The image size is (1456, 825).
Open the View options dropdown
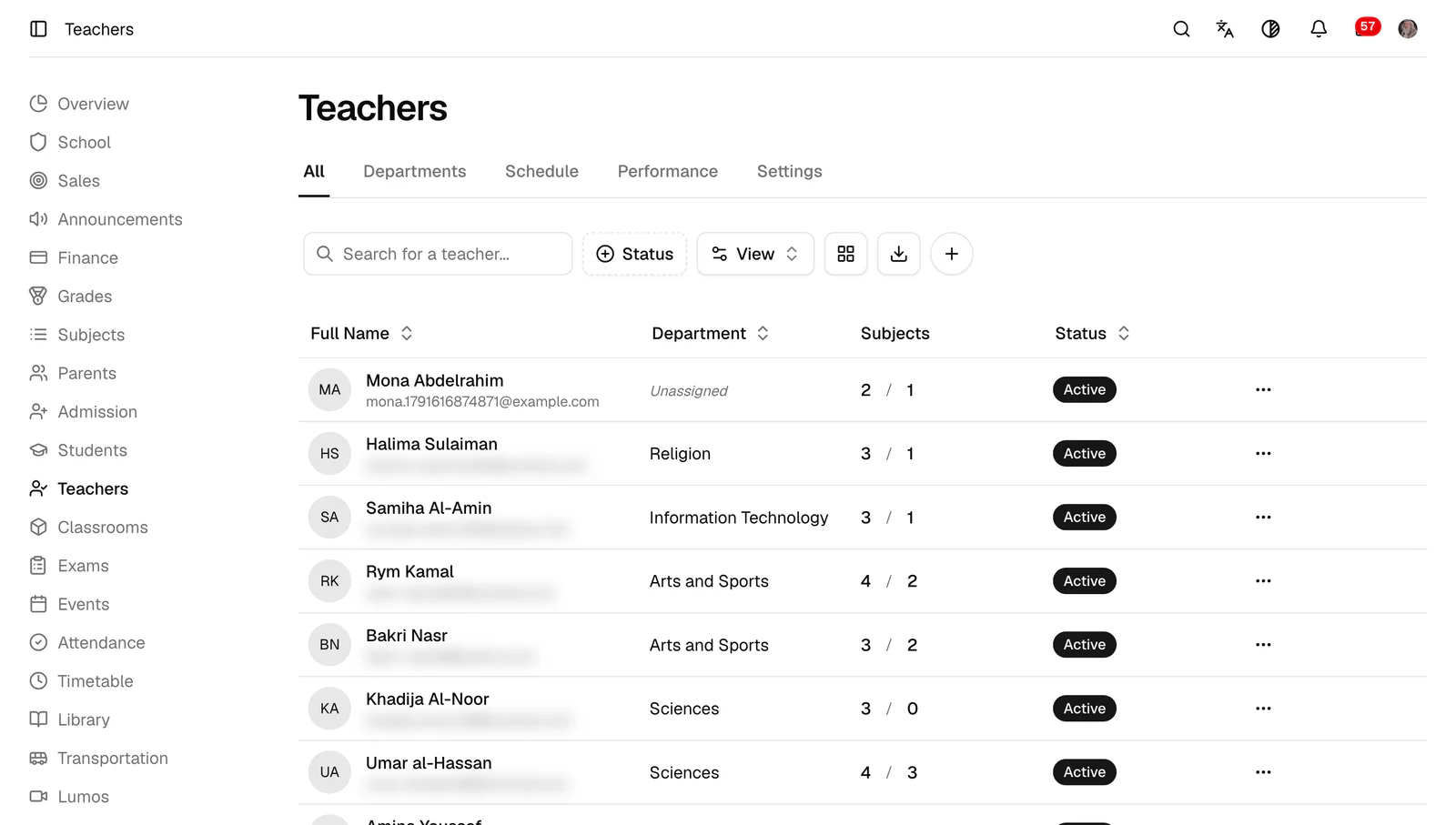[x=755, y=254]
